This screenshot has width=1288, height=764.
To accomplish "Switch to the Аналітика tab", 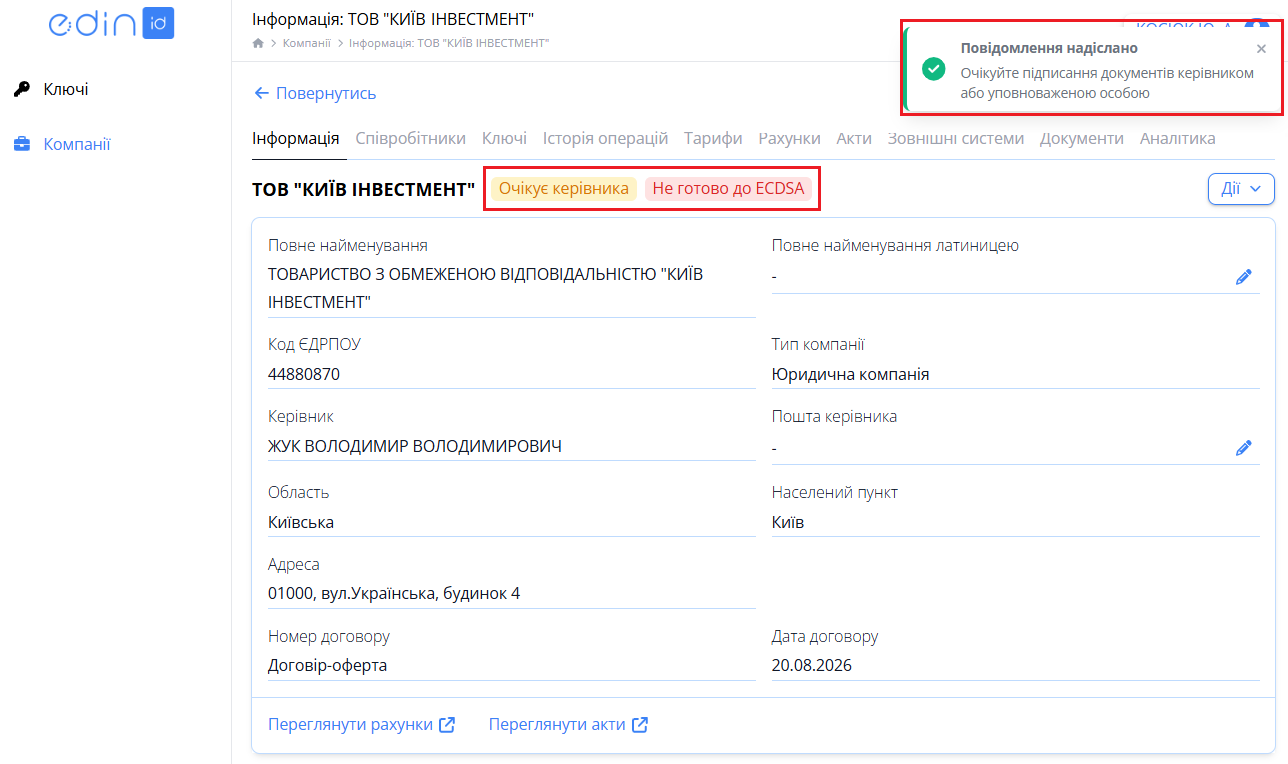I will [x=1178, y=139].
